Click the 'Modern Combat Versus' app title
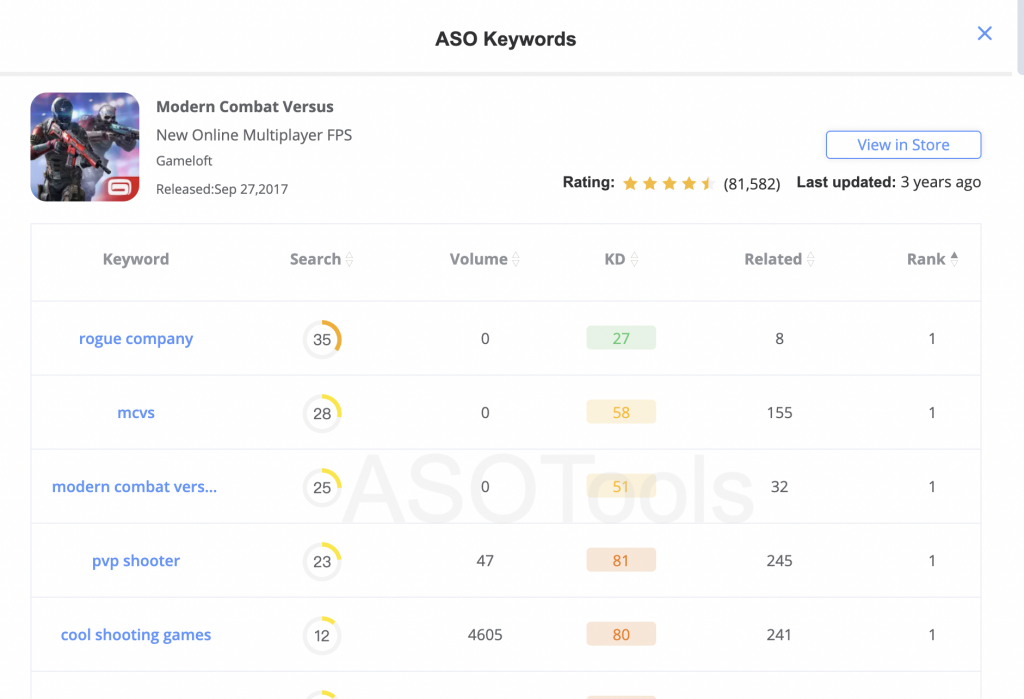1024x699 pixels. click(x=245, y=106)
